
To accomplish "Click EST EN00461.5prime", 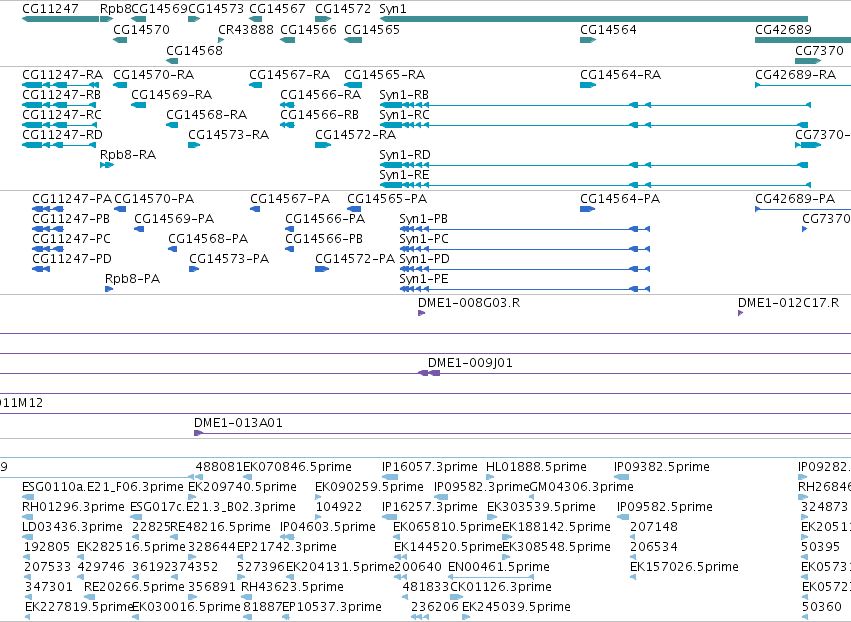I will coord(499,567).
